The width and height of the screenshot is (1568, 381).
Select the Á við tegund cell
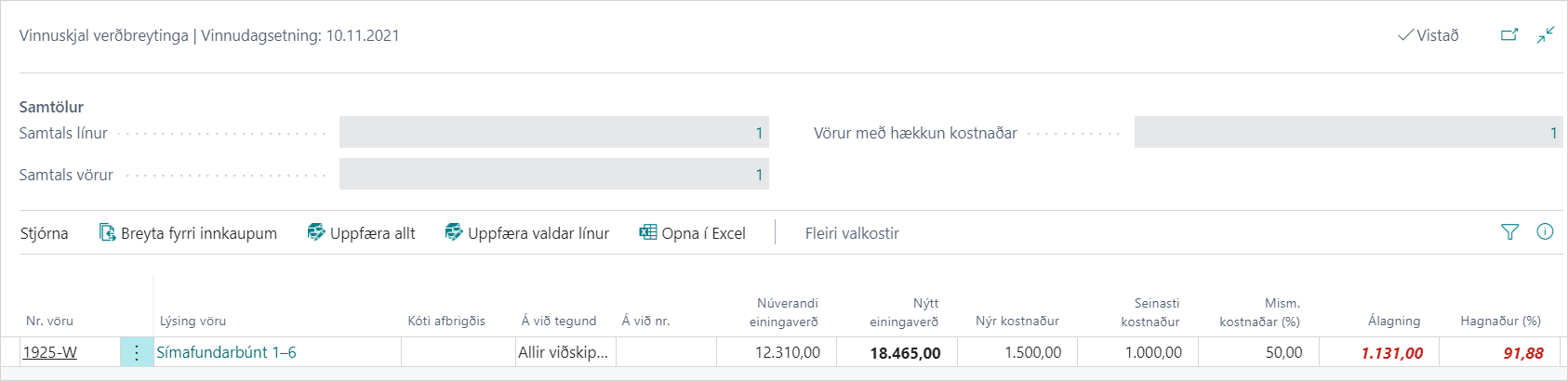tap(565, 352)
